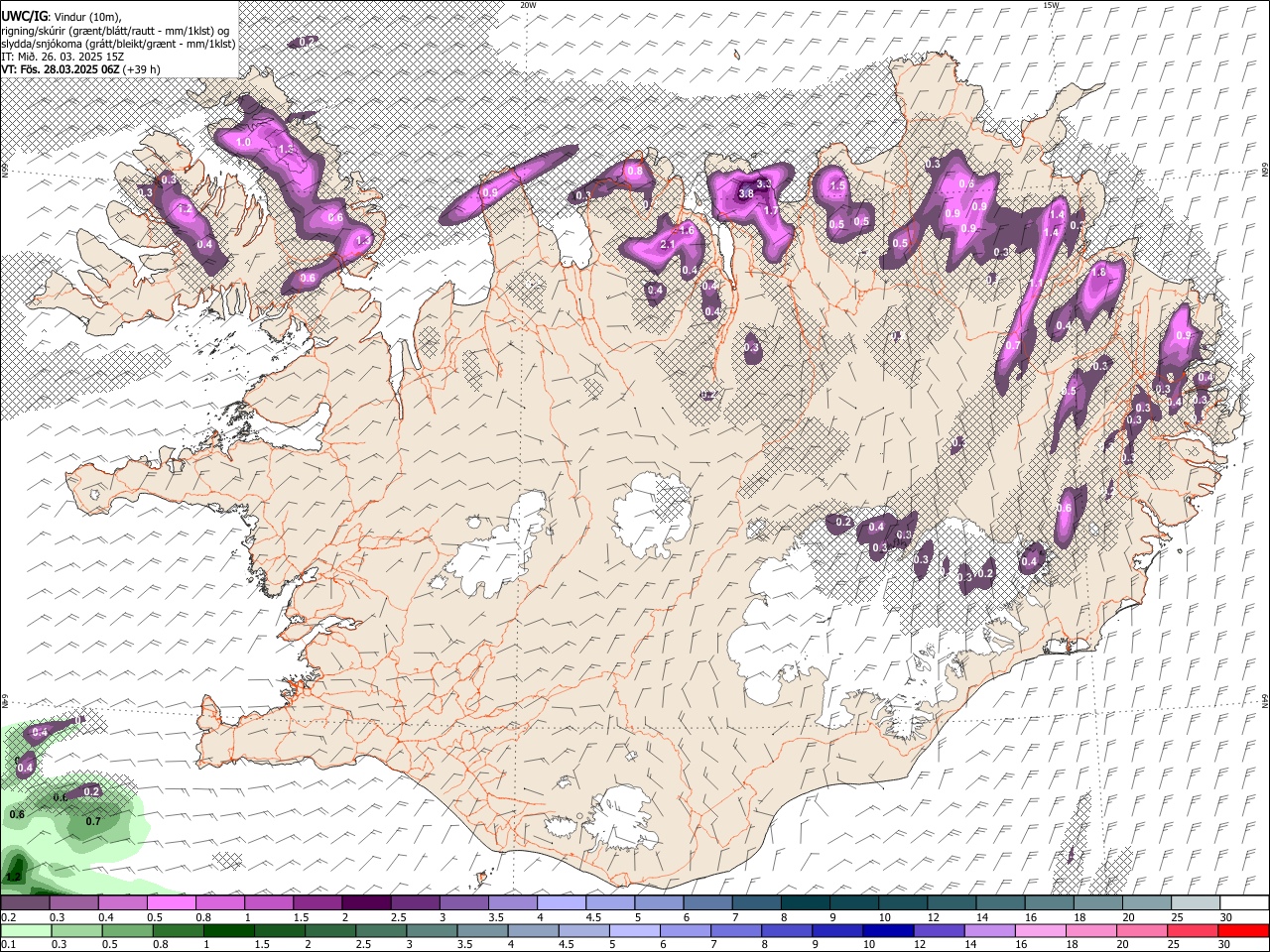Click the 1.0 snowfall value in the Westfjords
The image size is (1270, 952).
tap(244, 144)
